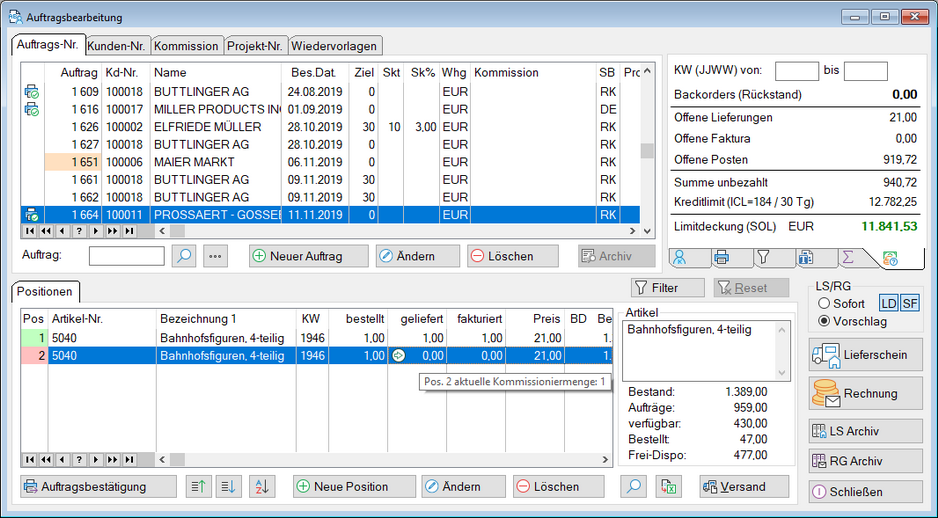938x518 pixels.
Task: Select the Sofort radio option
Action: pyautogui.click(x=825, y=303)
